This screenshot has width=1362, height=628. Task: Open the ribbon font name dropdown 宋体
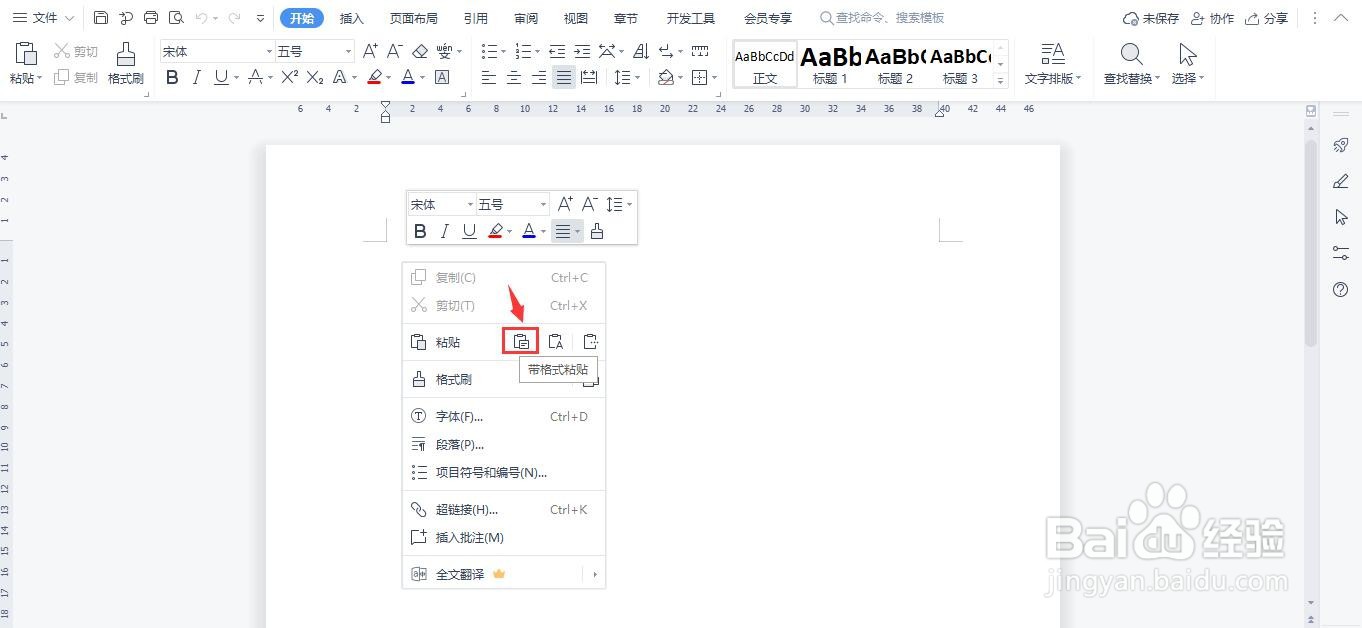[269, 51]
